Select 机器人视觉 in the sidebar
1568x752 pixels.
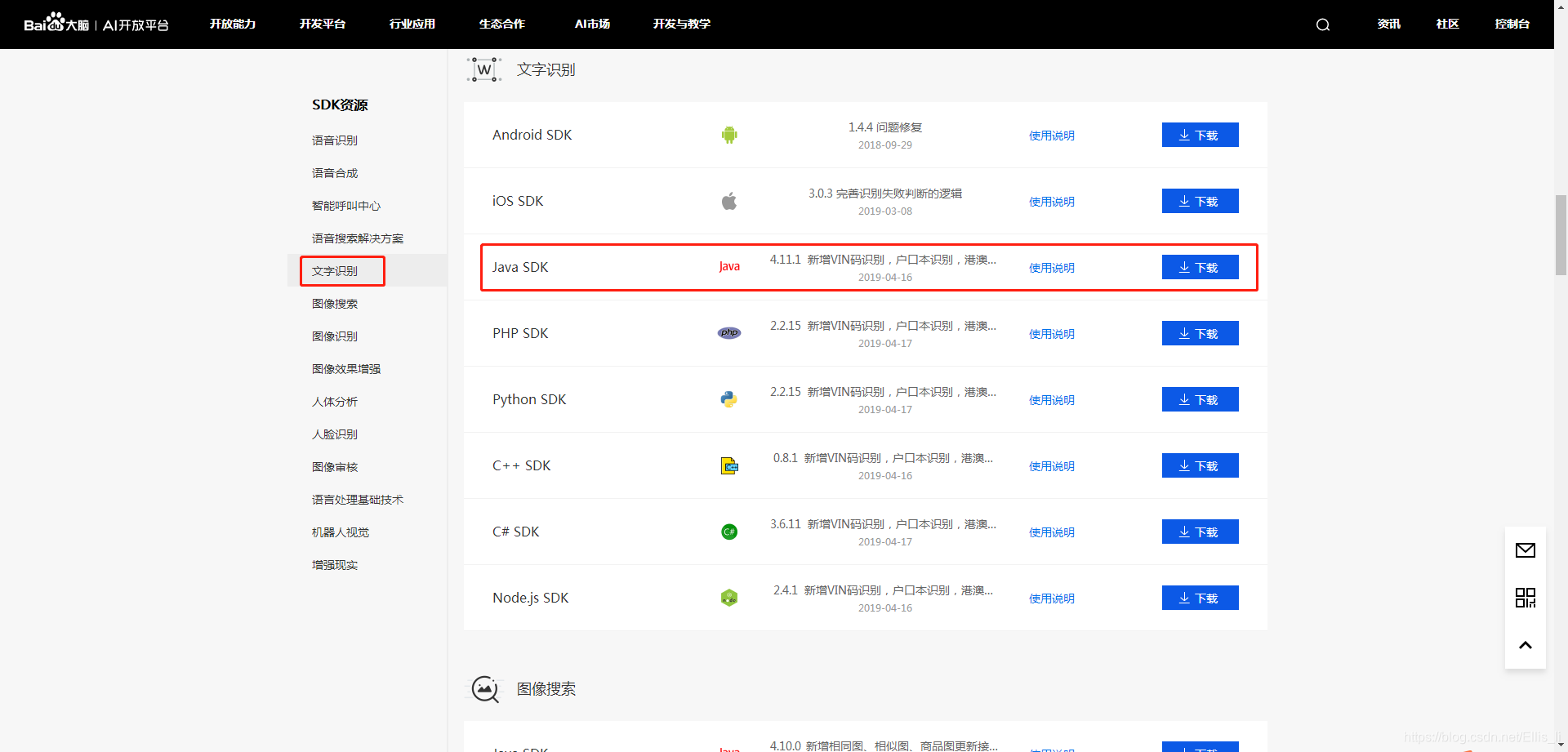click(x=341, y=532)
